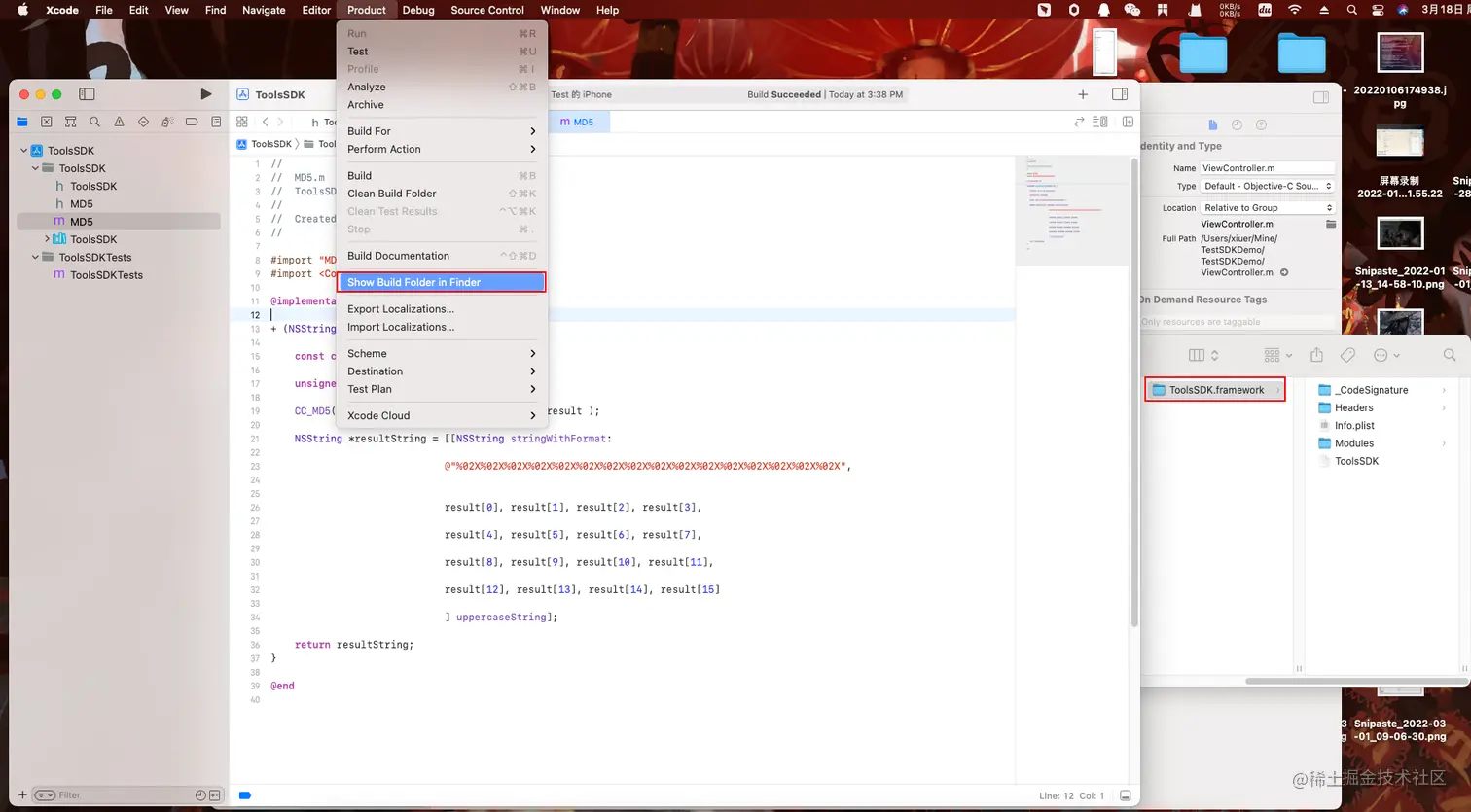The height and width of the screenshot is (812, 1471).
Task: Open the Source Control navigator icon
Action: click(x=47, y=122)
